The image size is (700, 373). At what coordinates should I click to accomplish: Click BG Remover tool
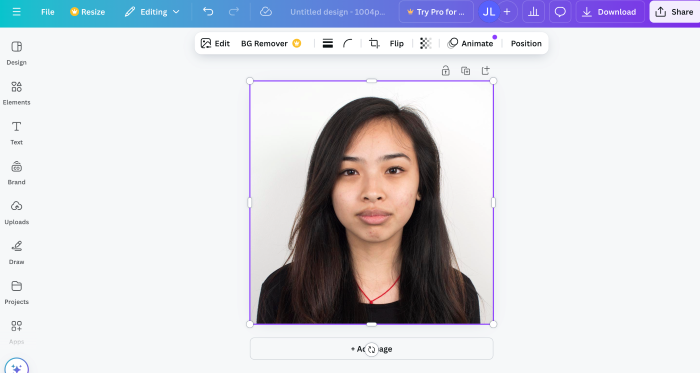pos(271,43)
